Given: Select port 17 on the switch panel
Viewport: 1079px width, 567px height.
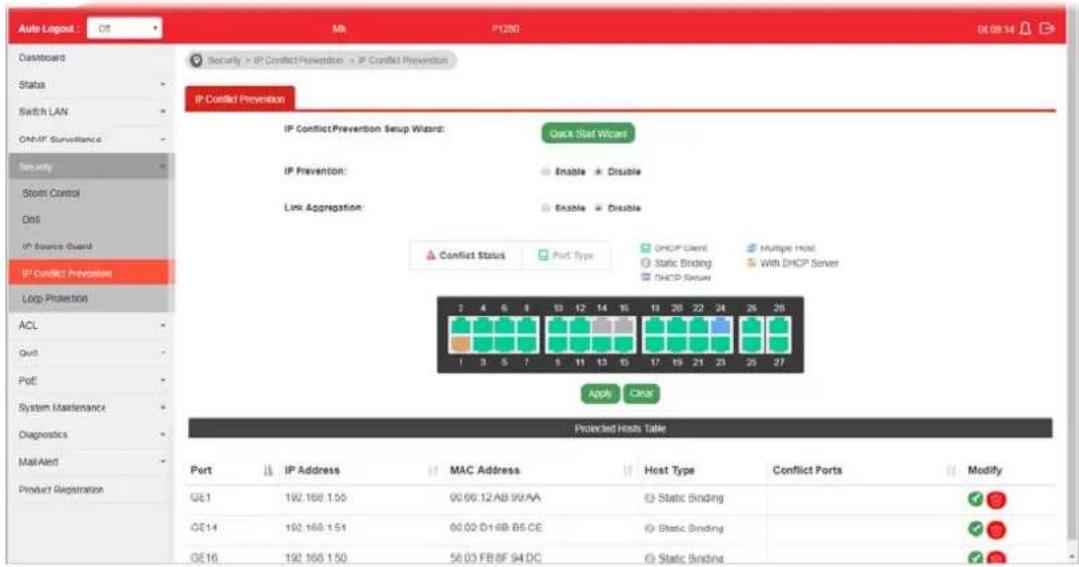Looking at the screenshot, I should [655, 343].
